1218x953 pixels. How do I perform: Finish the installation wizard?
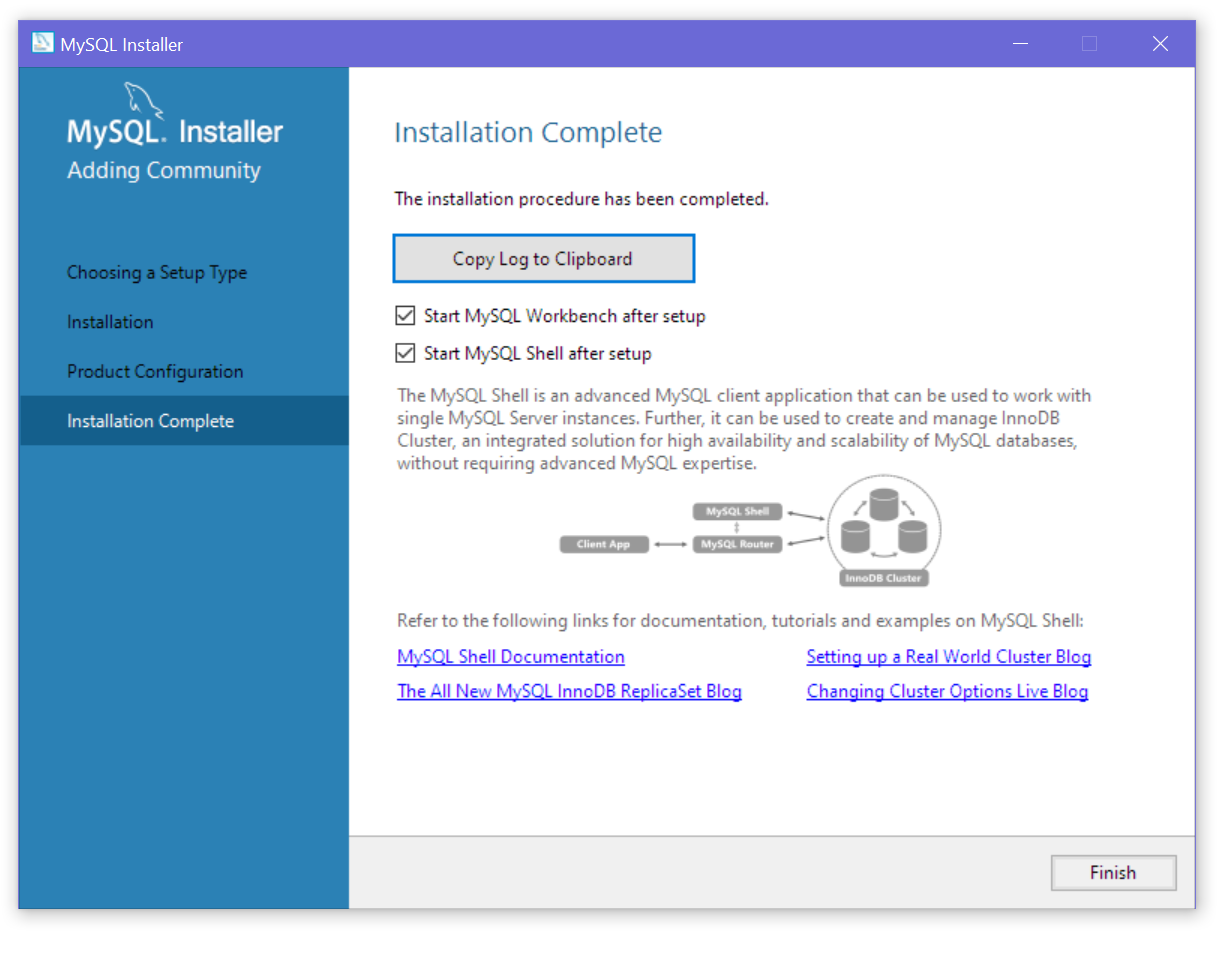point(1113,873)
